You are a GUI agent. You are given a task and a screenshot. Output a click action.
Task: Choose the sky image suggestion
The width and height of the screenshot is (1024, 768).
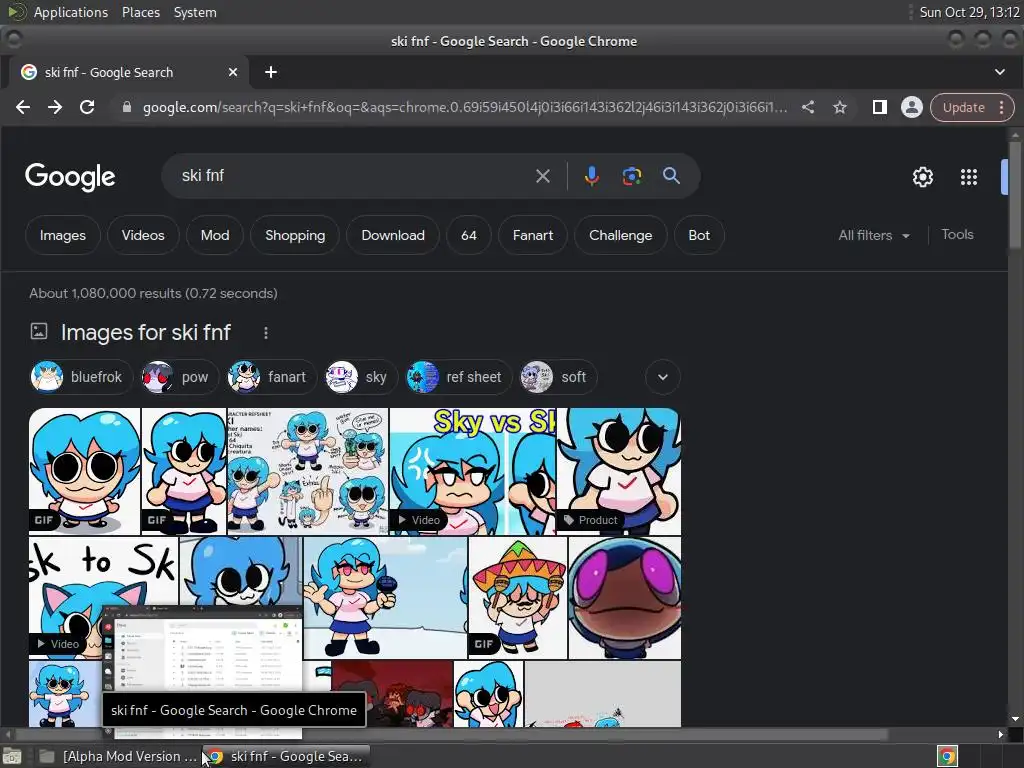point(361,377)
